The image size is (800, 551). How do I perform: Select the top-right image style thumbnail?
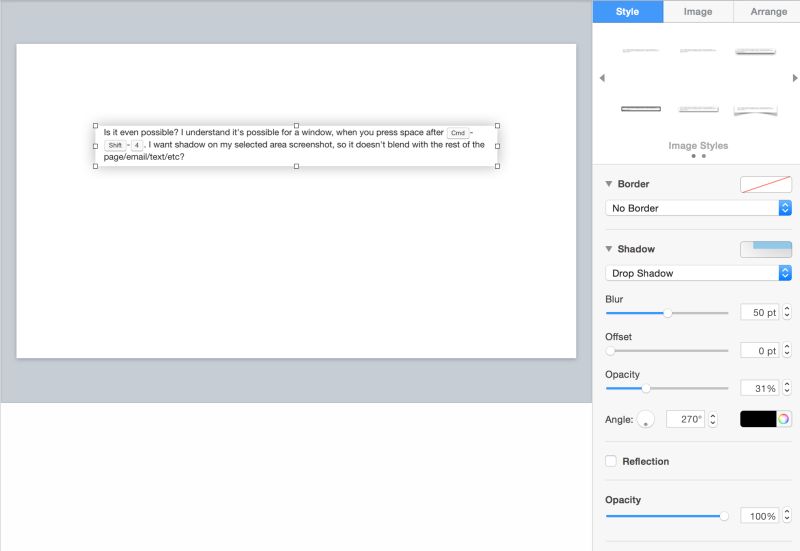(x=755, y=51)
